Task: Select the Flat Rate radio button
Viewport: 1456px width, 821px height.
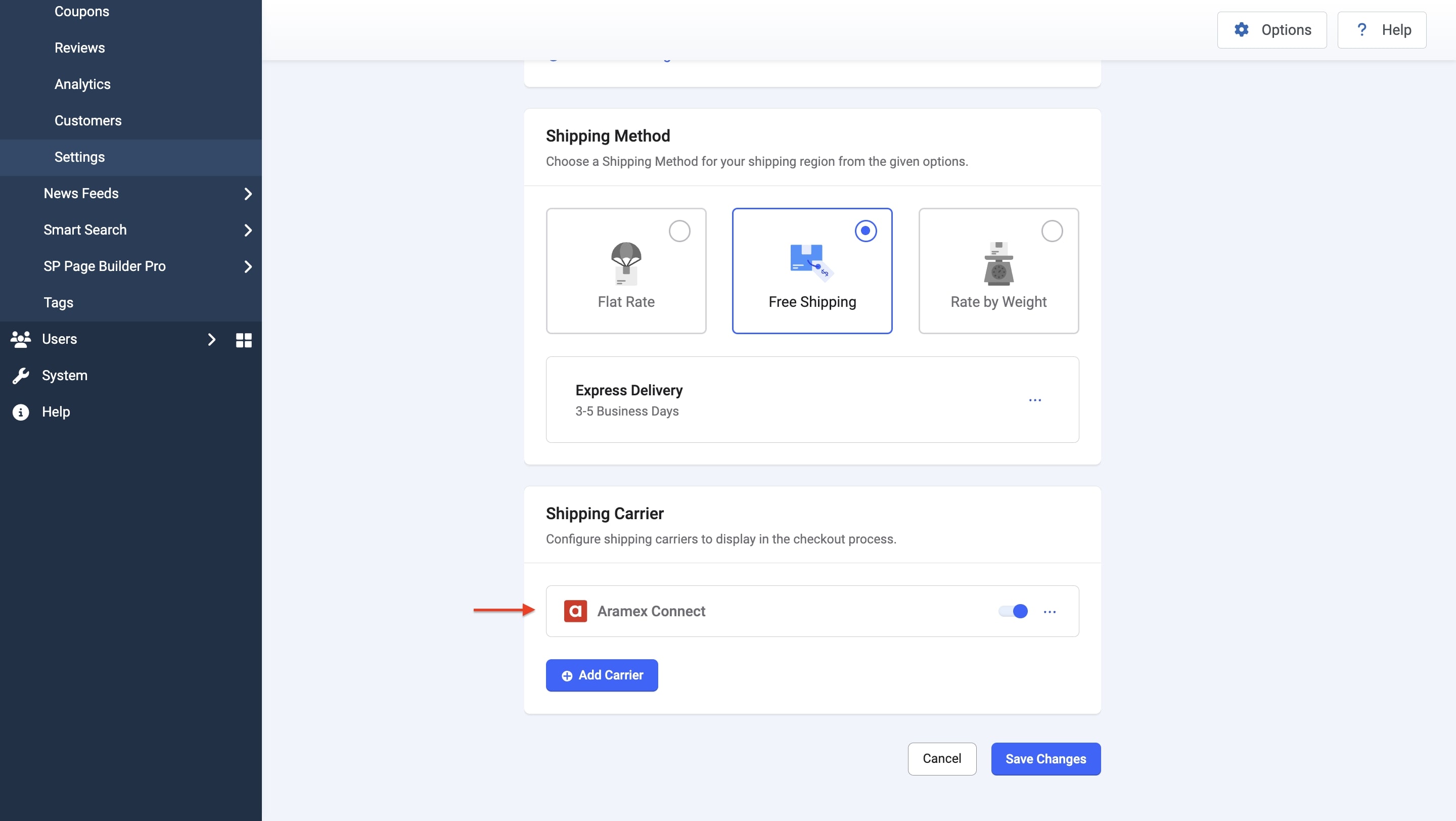Action: click(679, 231)
